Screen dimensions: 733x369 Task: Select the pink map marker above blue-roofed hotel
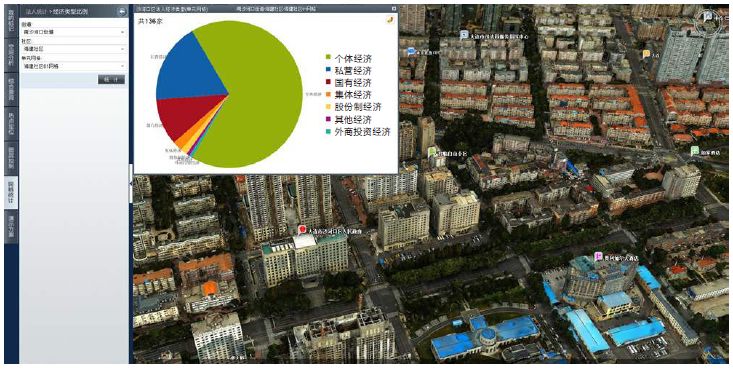(x=597, y=256)
